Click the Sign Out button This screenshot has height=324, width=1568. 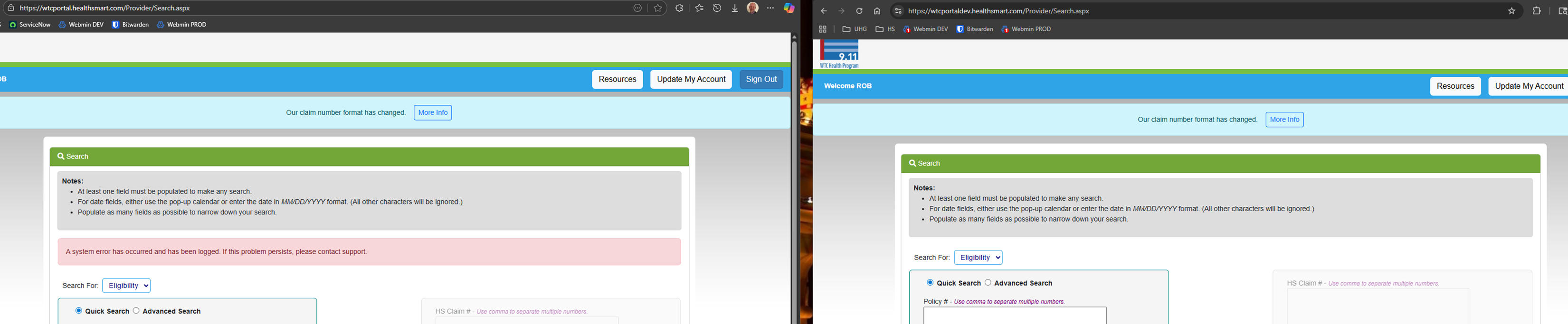pos(761,80)
